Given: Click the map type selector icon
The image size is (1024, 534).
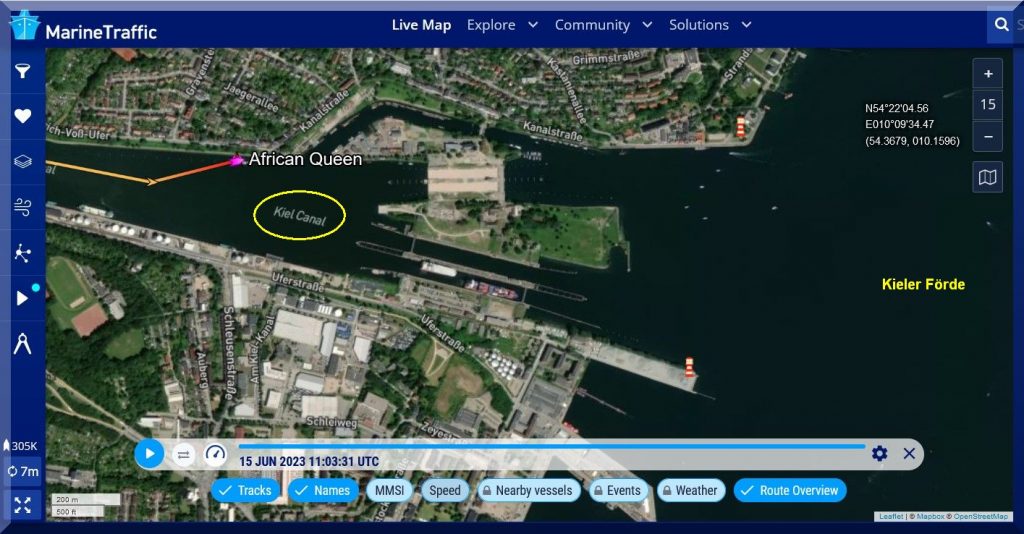Looking at the screenshot, I should (x=987, y=177).
